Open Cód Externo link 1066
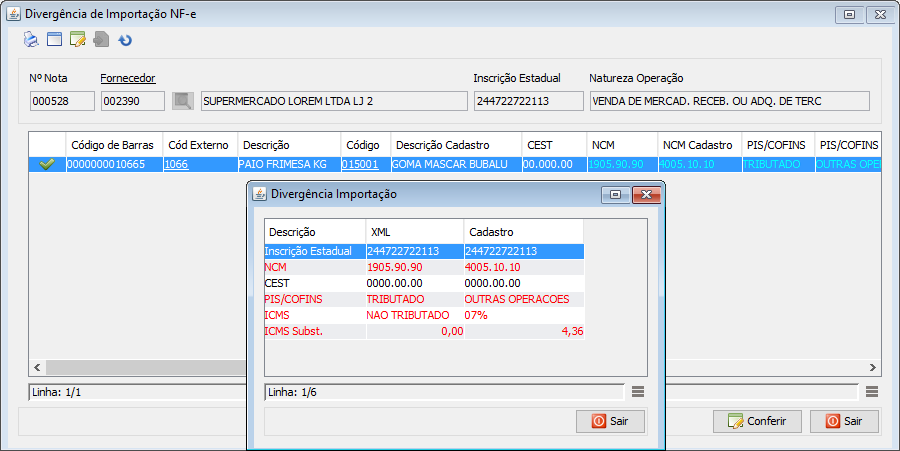This screenshot has height=451, width=900. pos(176,164)
